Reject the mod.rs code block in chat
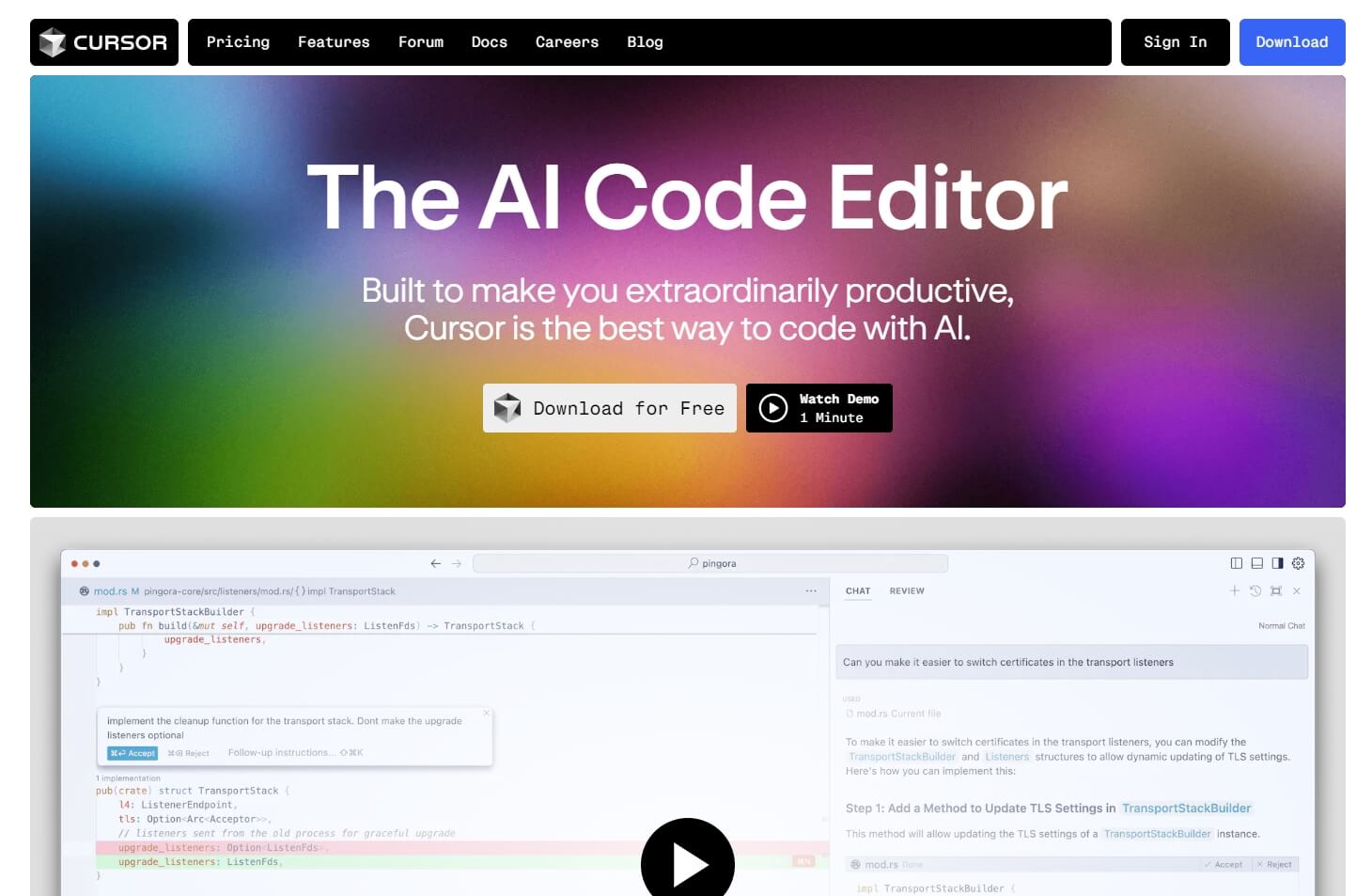Viewport: 1372px width, 896px height. click(1274, 865)
